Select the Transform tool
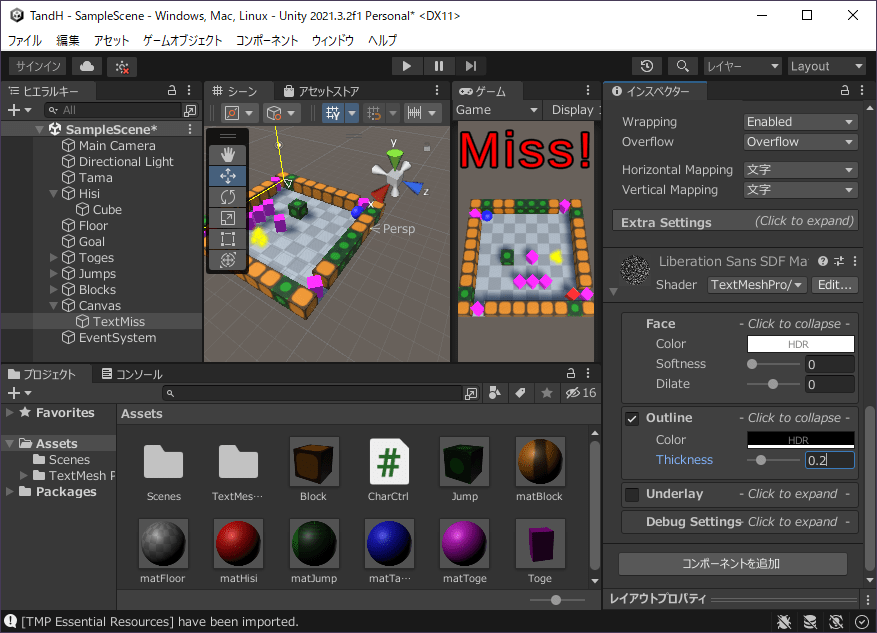The image size is (877, 633). click(228, 260)
